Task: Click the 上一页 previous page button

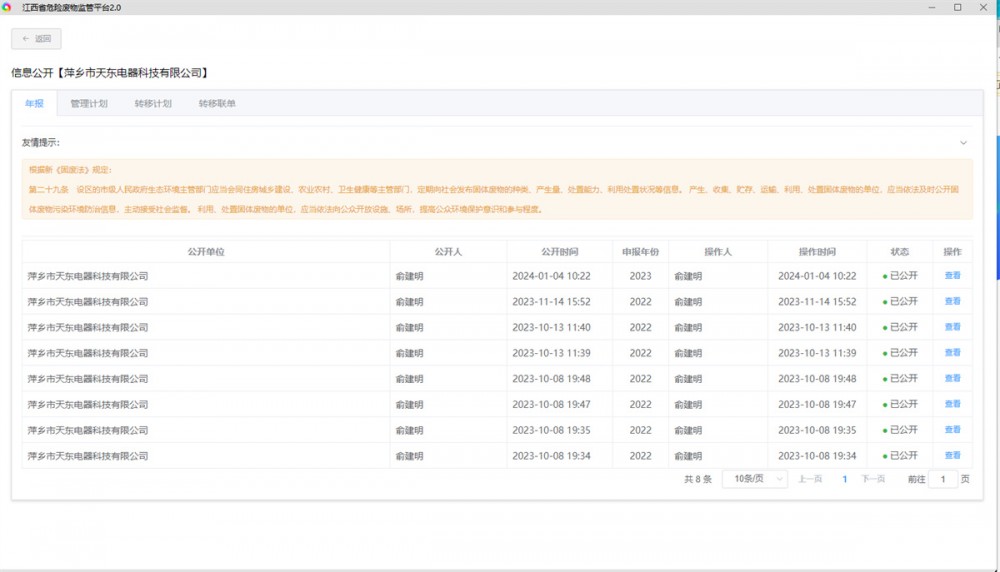Action: pyautogui.click(x=810, y=479)
